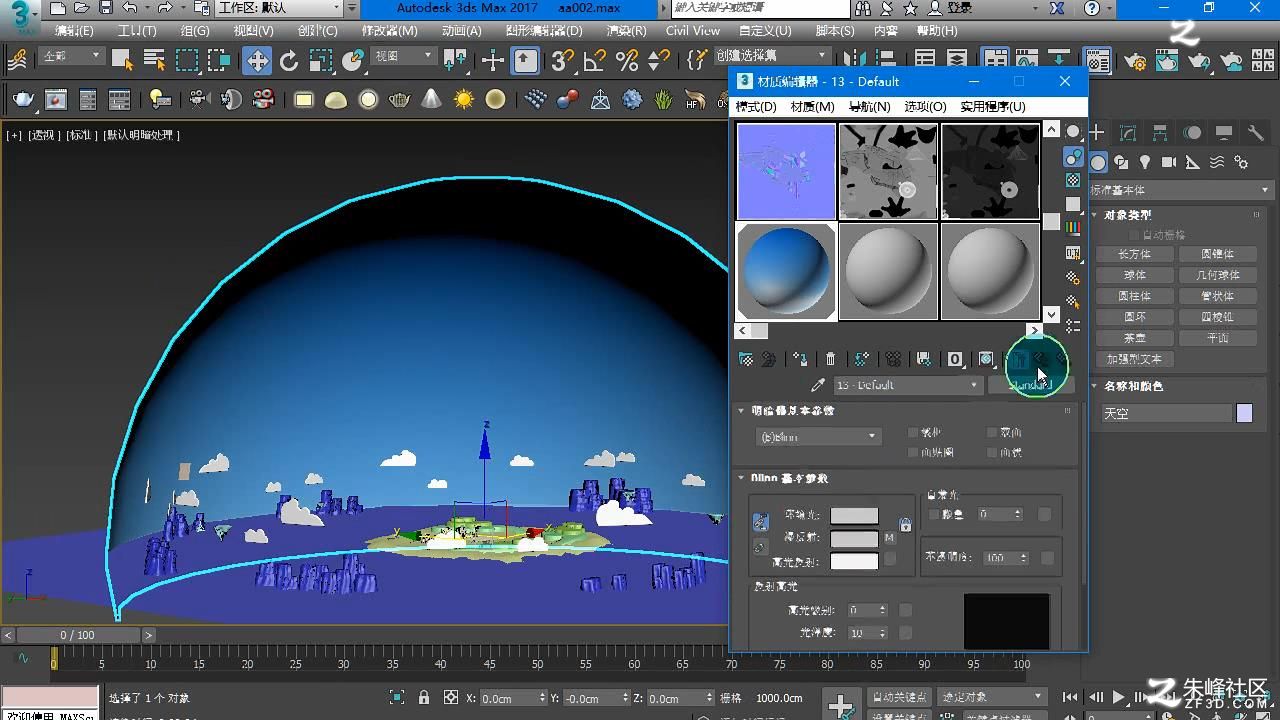The width and height of the screenshot is (1280, 720).
Task: Select the Rotate tool
Action: [289, 61]
